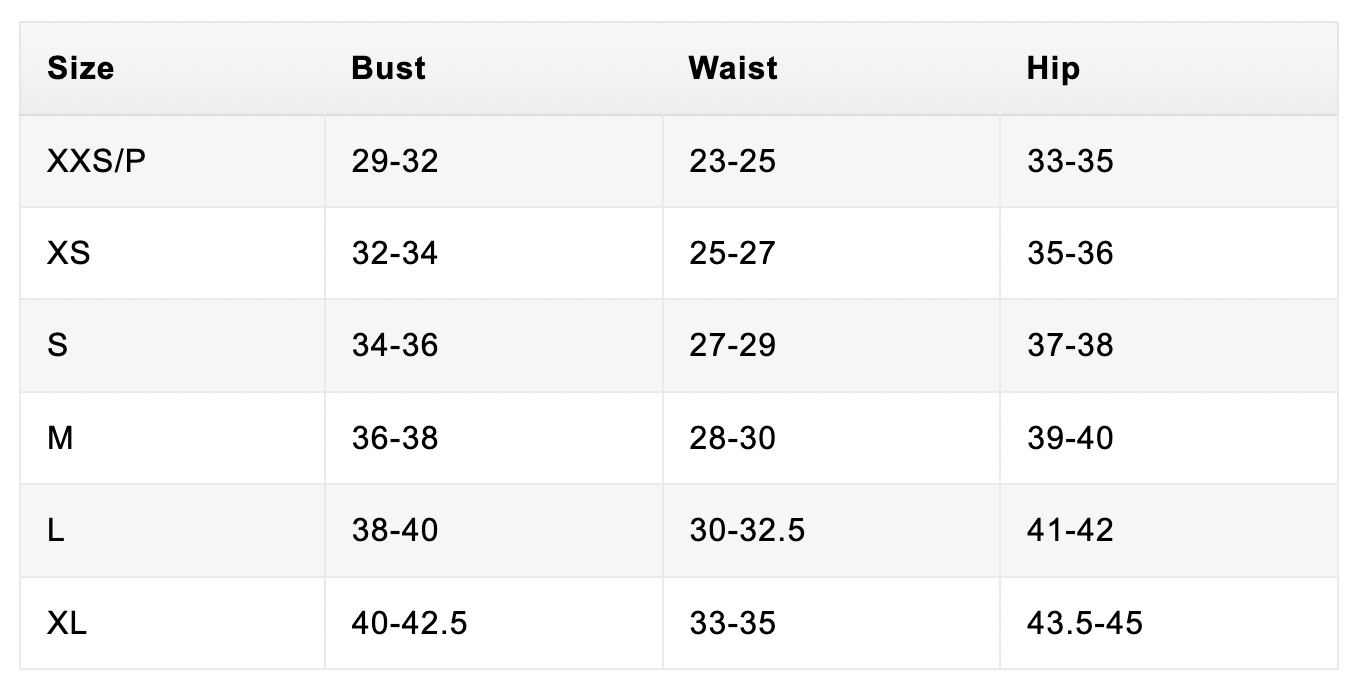Click the 23-25 waist measurement cell

pyautogui.click(x=732, y=161)
